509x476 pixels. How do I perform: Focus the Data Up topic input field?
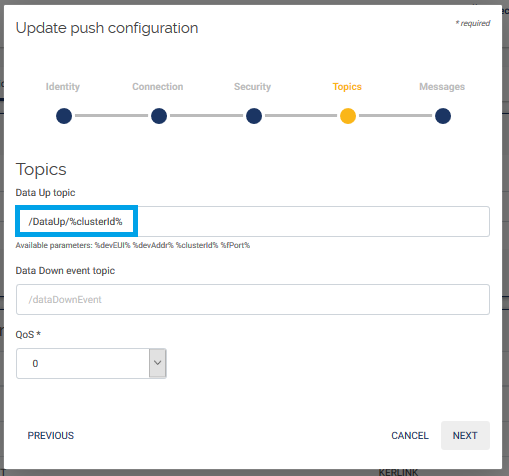pyautogui.click(x=253, y=221)
